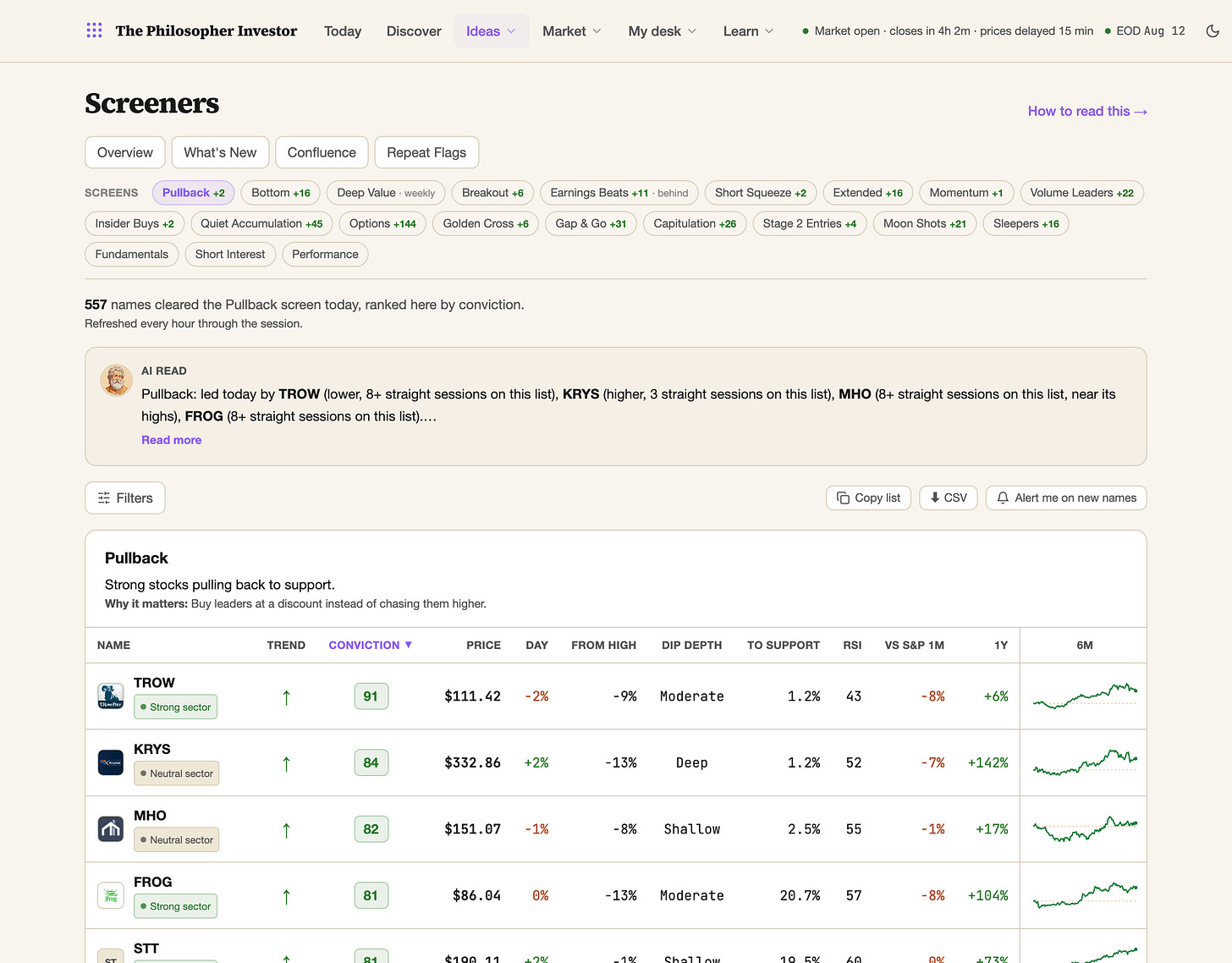View TROW 6M sparkline chart
The width and height of the screenshot is (1232, 963).
pyautogui.click(x=1085, y=696)
